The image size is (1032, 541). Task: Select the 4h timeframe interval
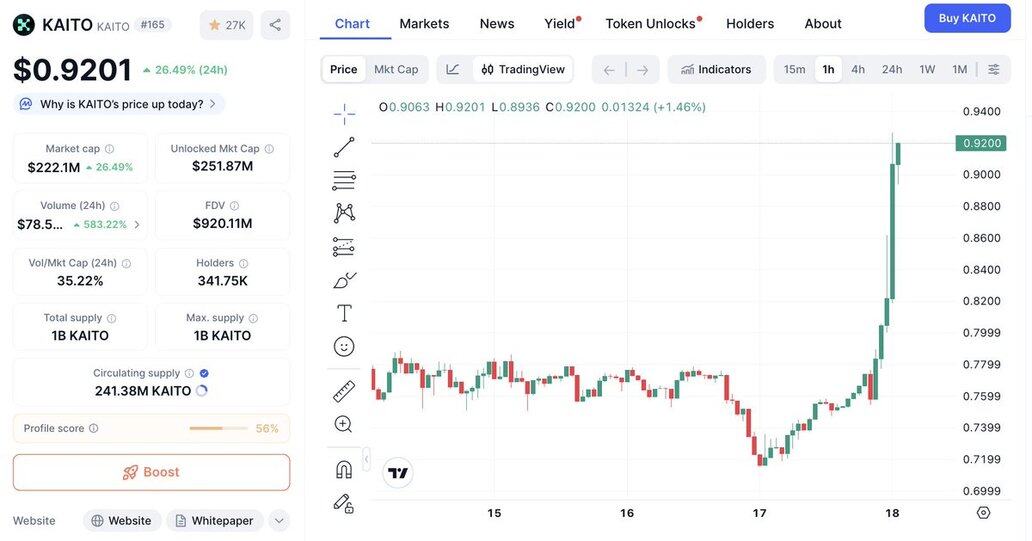[858, 69]
